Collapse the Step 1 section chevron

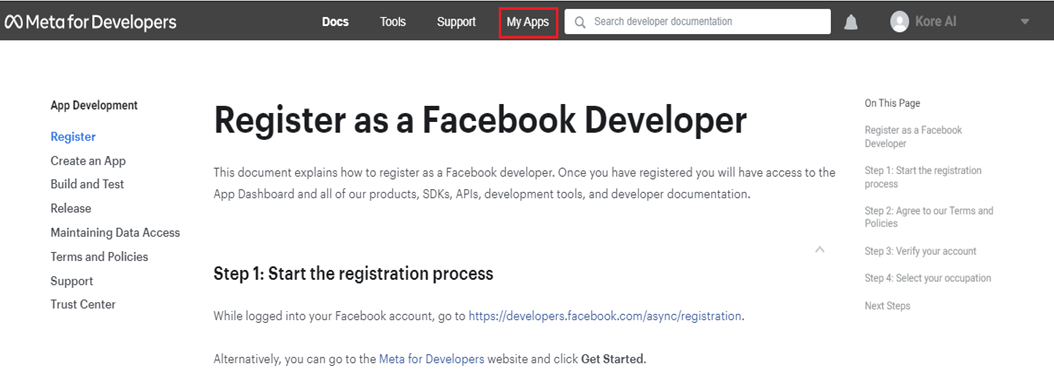[819, 249]
